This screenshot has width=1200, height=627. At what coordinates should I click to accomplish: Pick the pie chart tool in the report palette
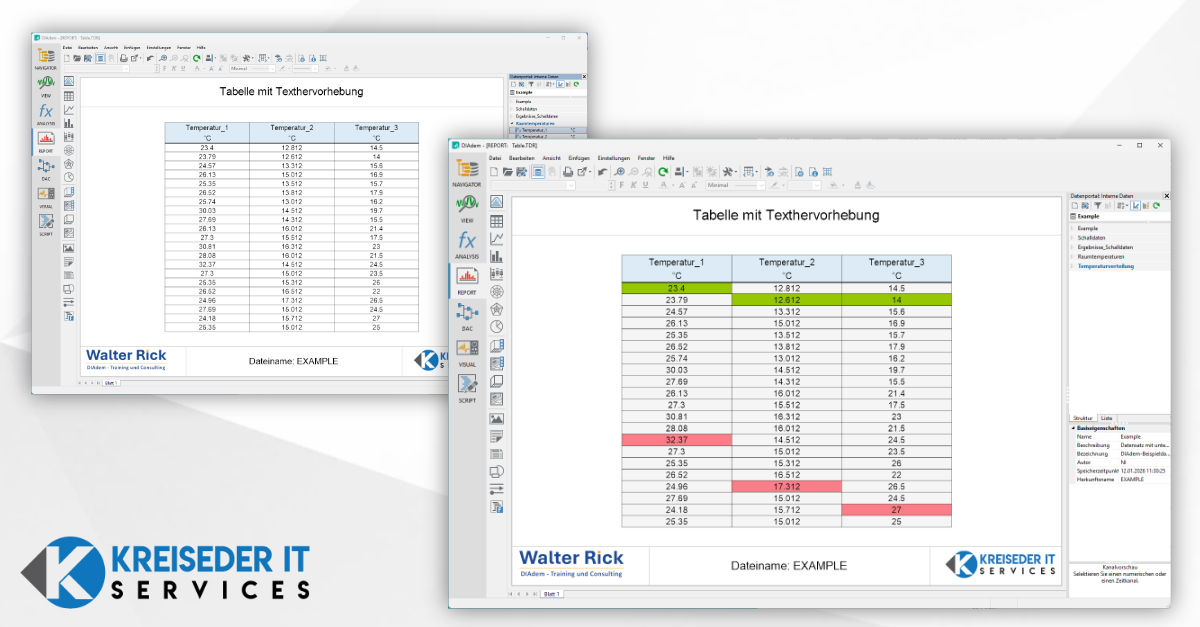click(x=497, y=327)
